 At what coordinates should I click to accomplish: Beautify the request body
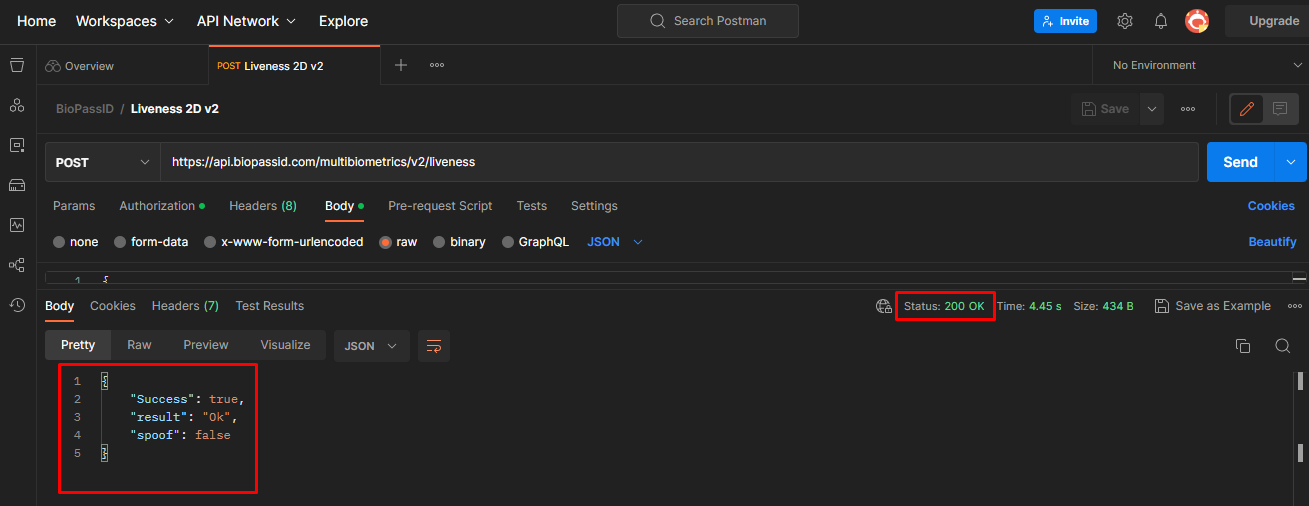(1272, 242)
